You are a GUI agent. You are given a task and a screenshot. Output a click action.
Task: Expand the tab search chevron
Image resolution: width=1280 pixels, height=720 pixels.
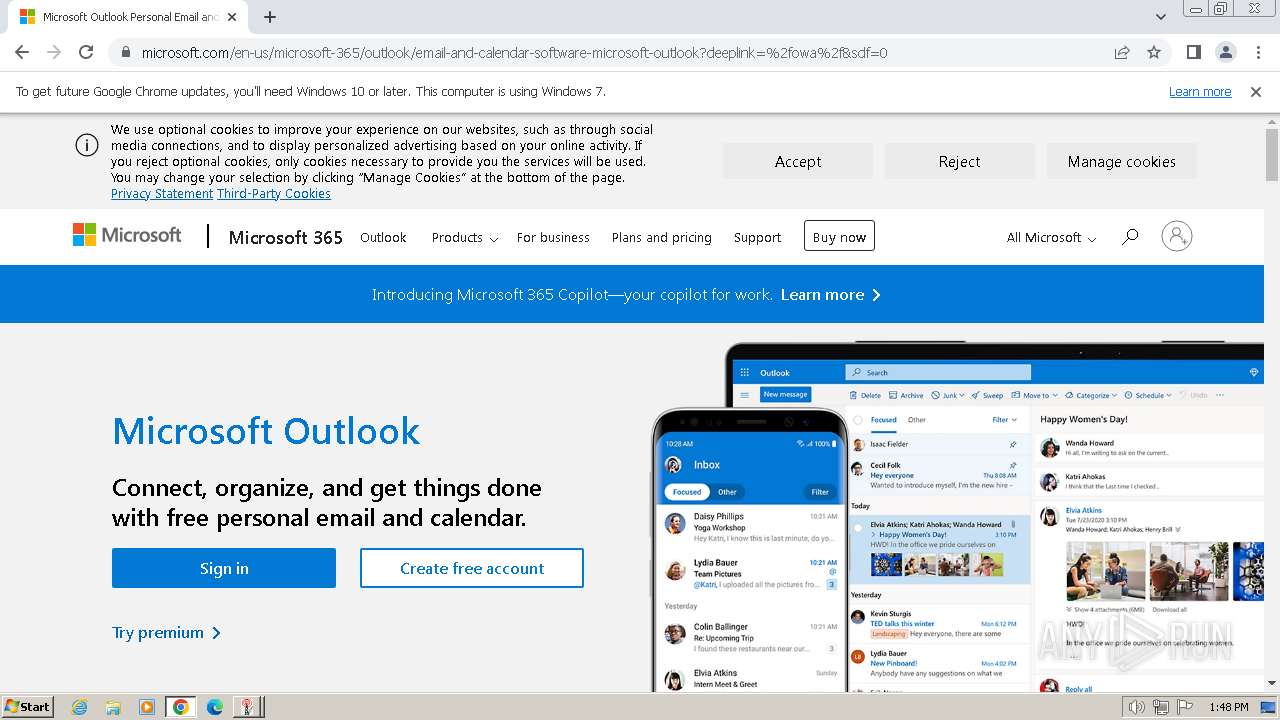point(1160,17)
